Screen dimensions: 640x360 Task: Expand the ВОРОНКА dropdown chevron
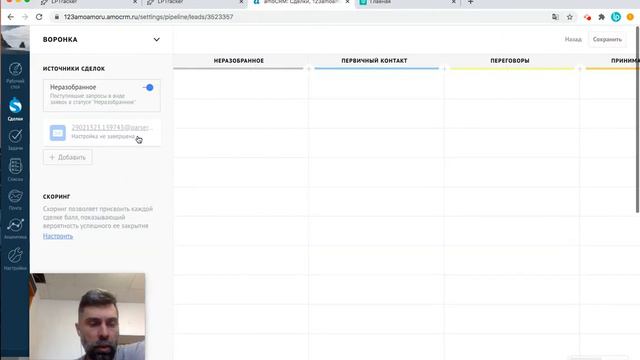point(157,40)
